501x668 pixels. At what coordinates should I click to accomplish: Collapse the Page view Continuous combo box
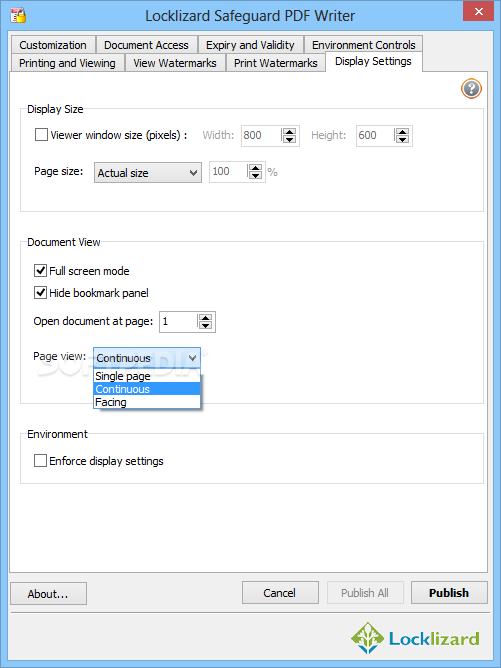click(x=147, y=358)
